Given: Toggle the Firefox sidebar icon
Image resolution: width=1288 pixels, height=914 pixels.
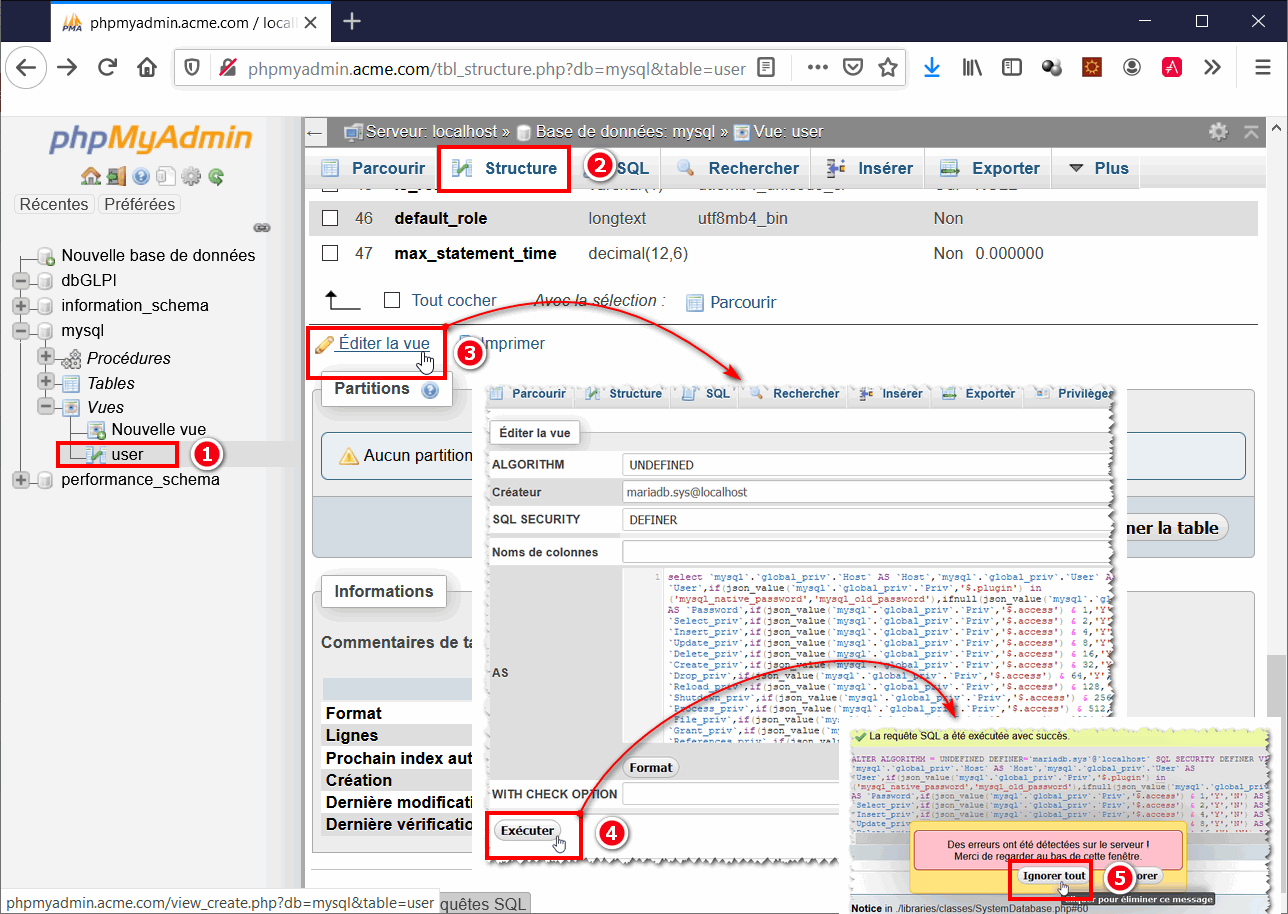Looking at the screenshot, I should click(x=1012, y=67).
